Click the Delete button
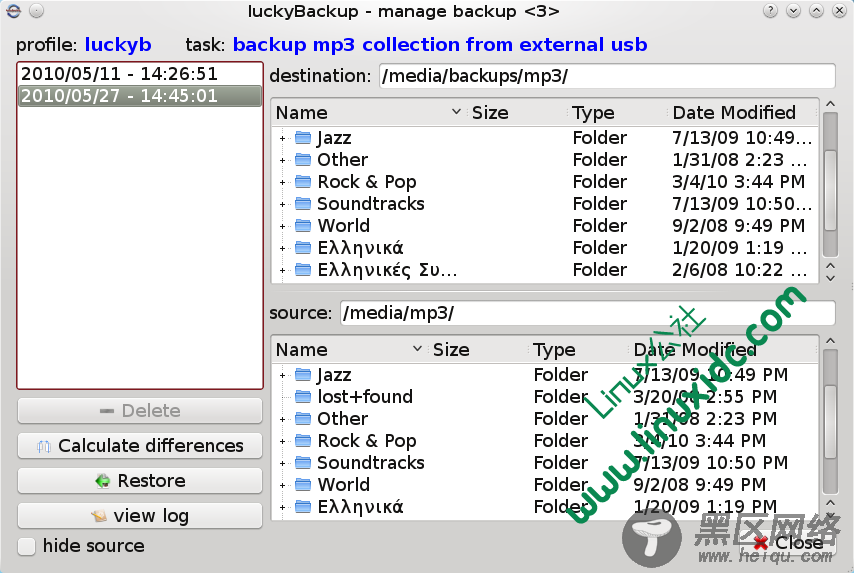854x573 pixels. [x=140, y=411]
